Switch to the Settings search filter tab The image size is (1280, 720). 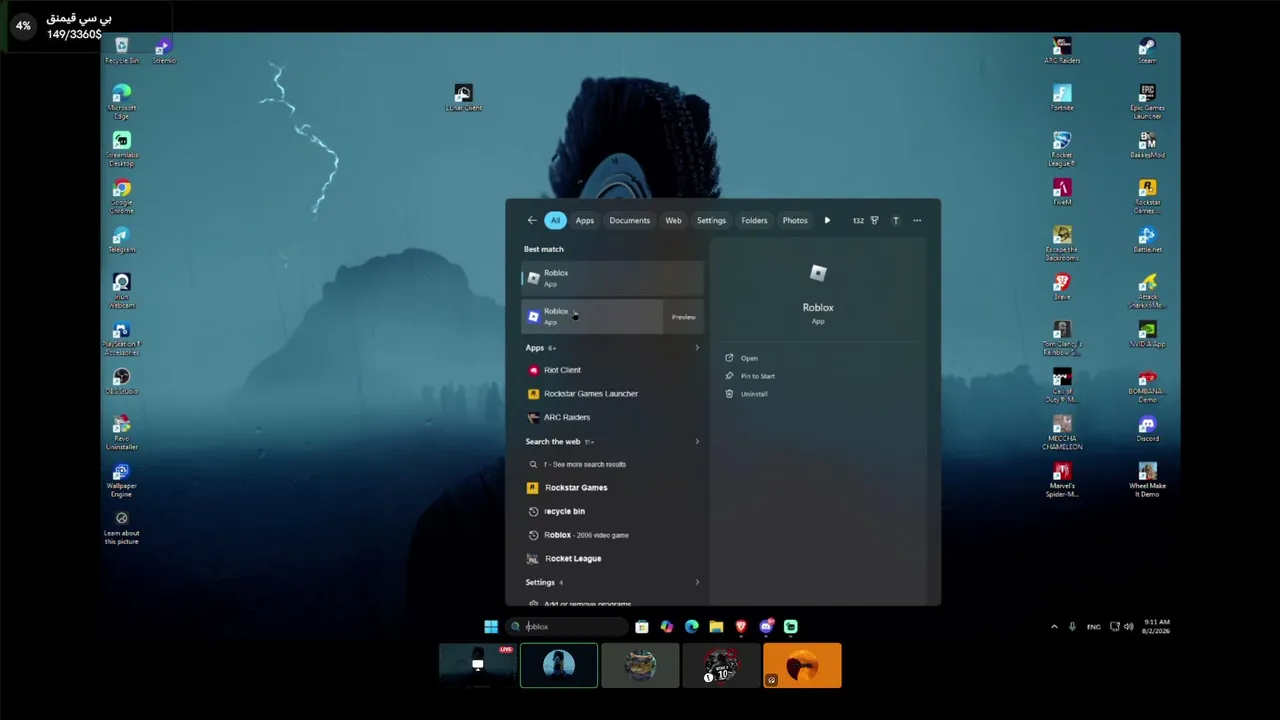coord(711,220)
